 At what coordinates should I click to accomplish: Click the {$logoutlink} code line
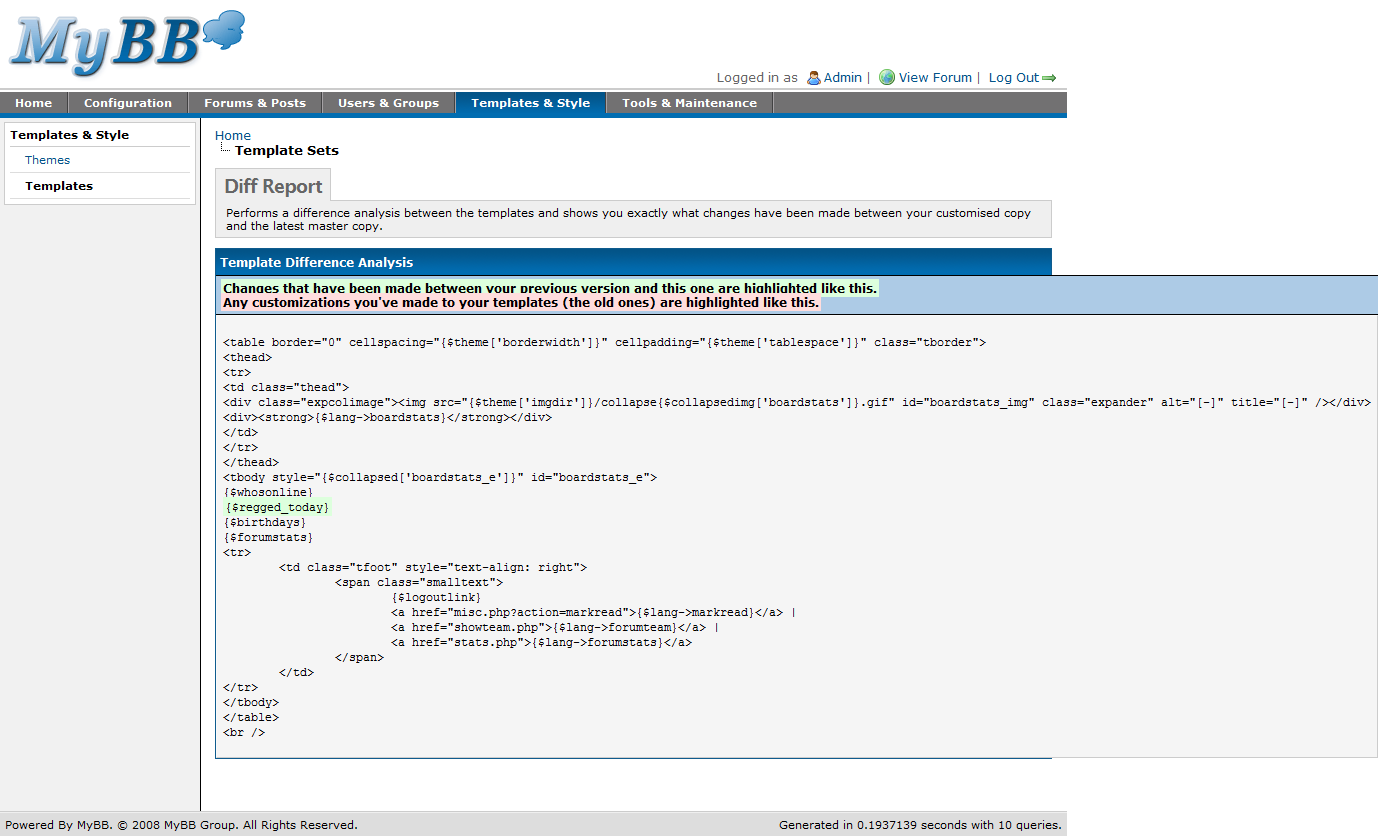(x=436, y=597)
